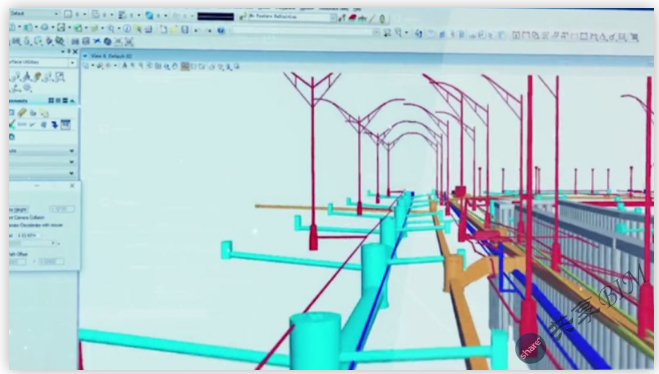Image resolution: width=659 pixels, height=374 pixels.
Task: Click the blue arrows icon in right toolbar
Action: click(418, 34)
